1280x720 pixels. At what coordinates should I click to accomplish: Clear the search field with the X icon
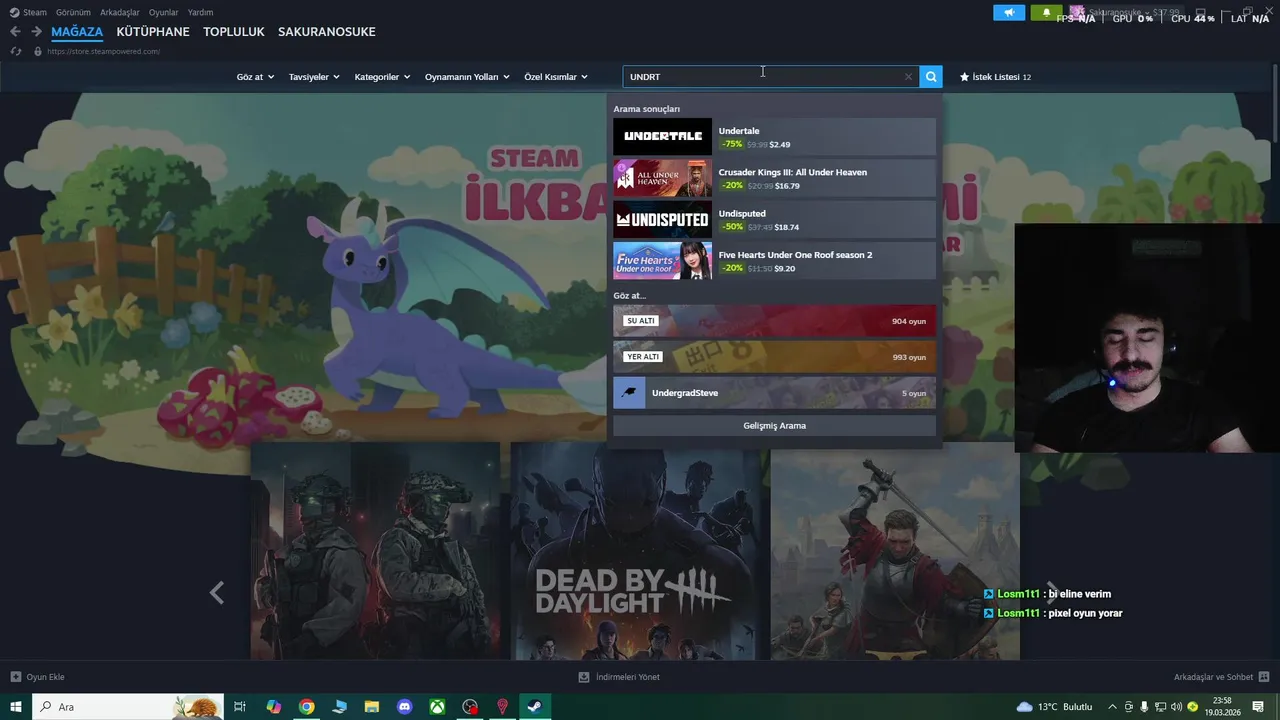click(x=908, y=77)
